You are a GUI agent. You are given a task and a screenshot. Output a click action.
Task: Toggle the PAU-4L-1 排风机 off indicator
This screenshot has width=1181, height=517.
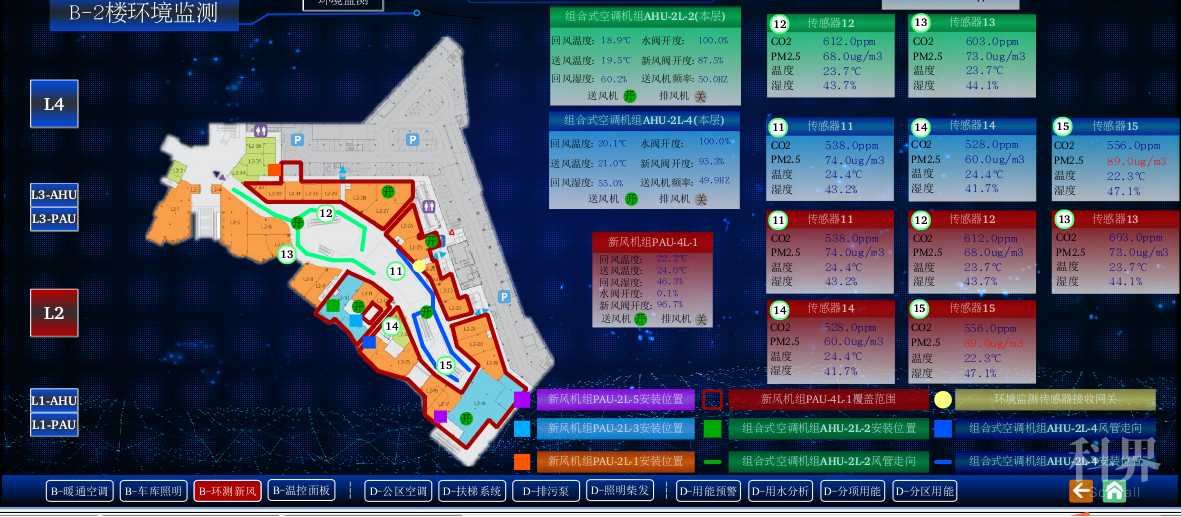coord(700,319)
